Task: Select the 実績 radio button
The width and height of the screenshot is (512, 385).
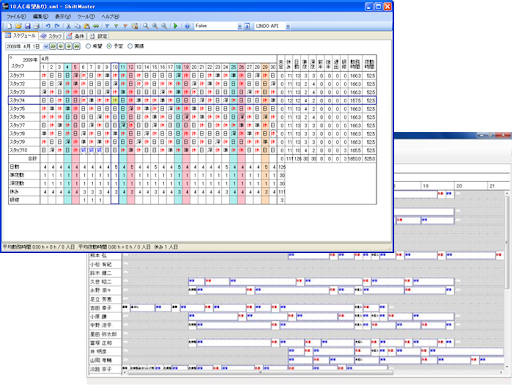Action: (130, 46)
